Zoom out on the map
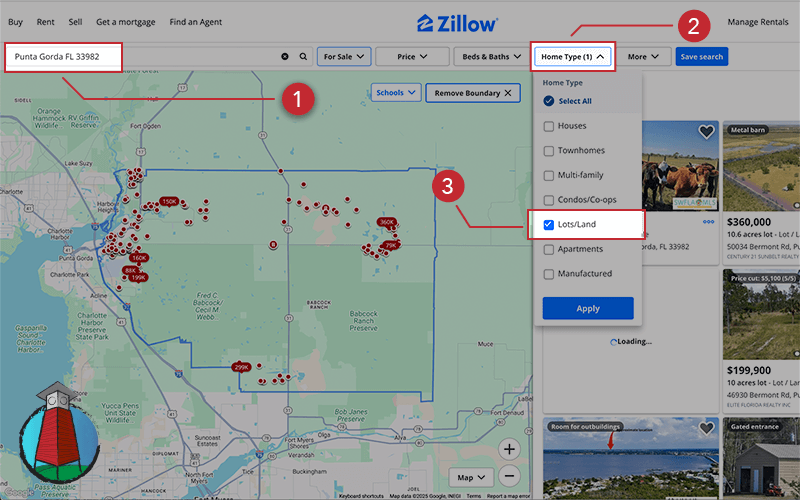 tap(509, 476)
